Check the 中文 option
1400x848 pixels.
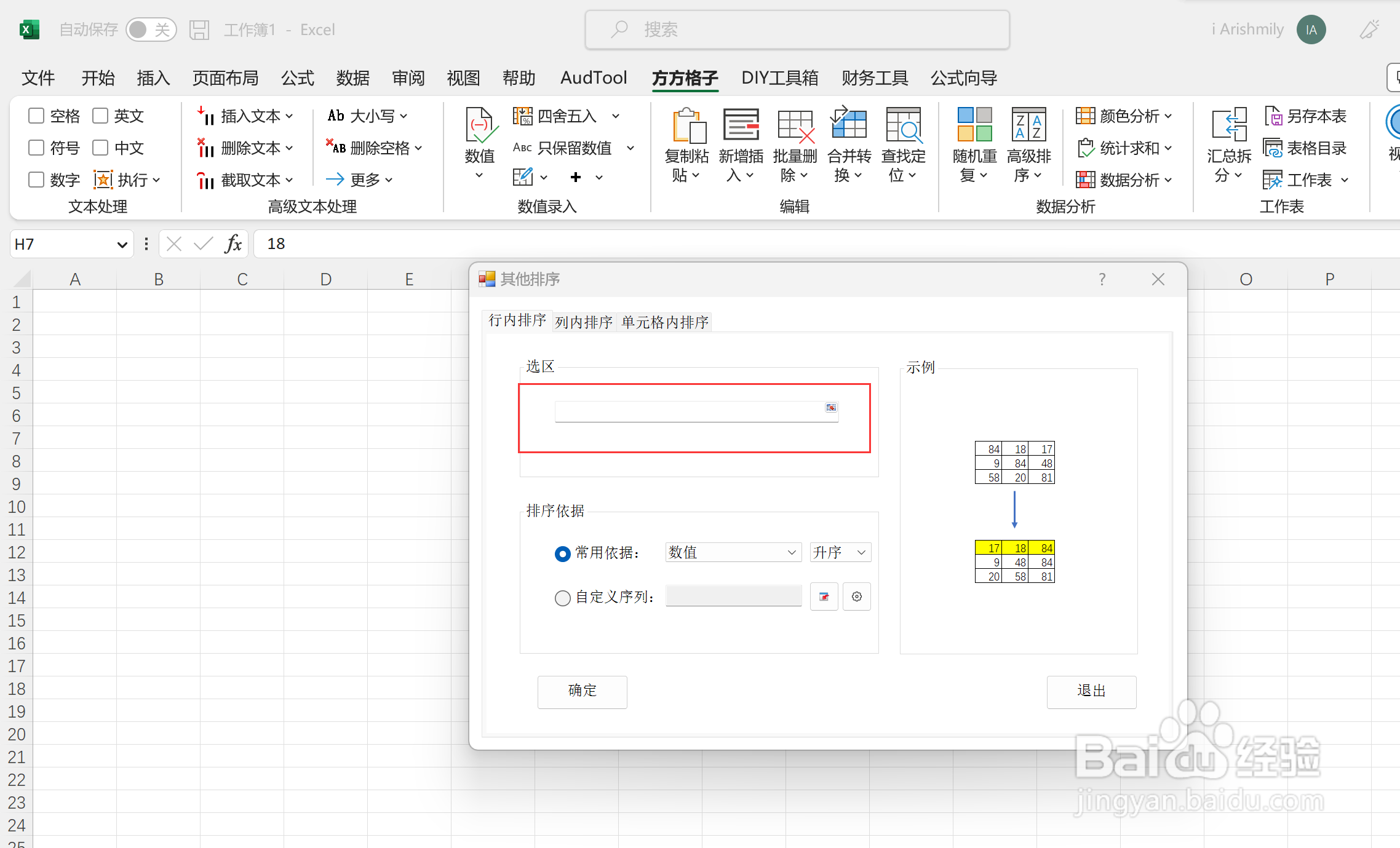(x=100, y=148)
